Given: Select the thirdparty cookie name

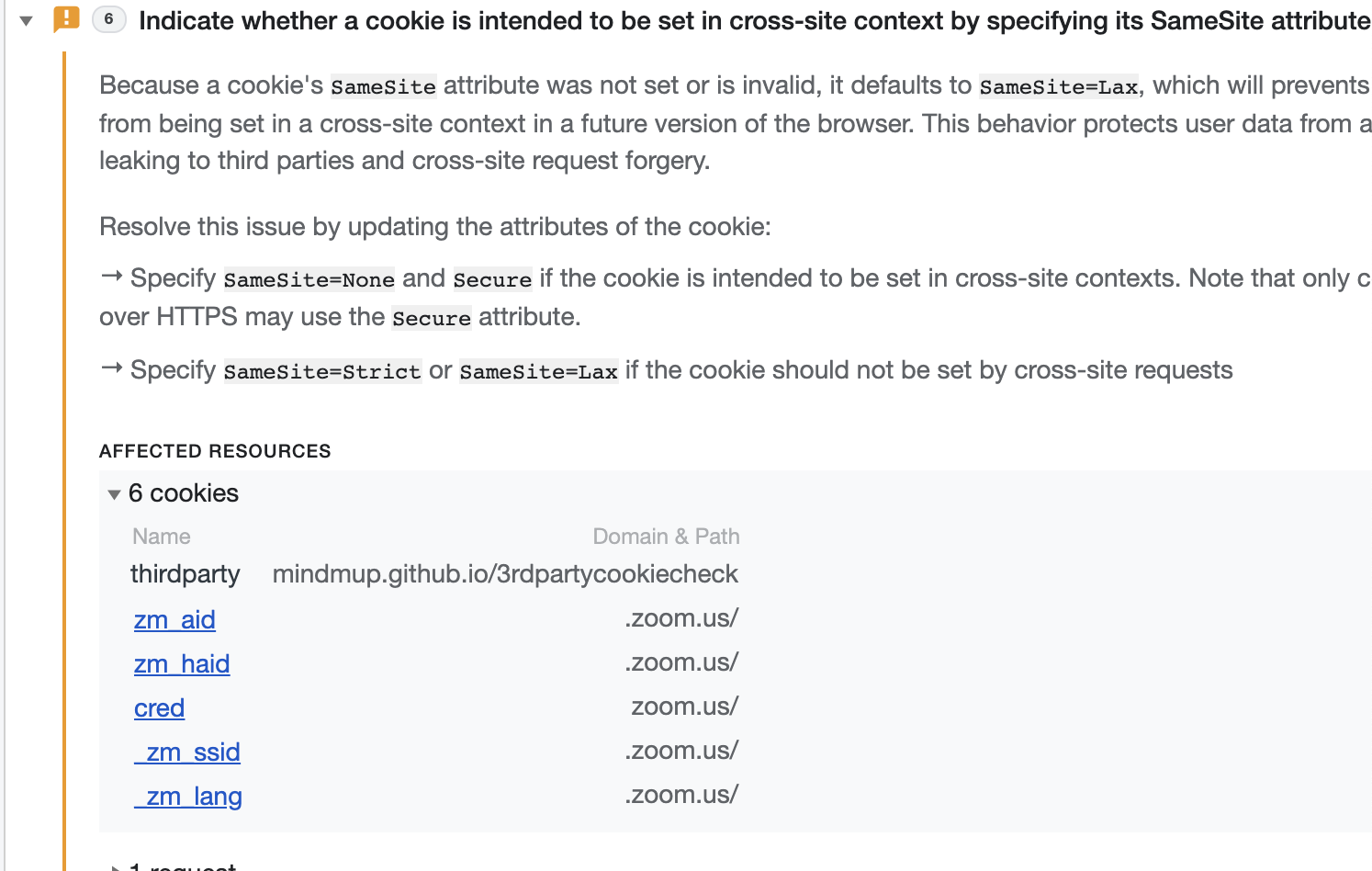Looking at the screenshot, I should coord(185,574).
